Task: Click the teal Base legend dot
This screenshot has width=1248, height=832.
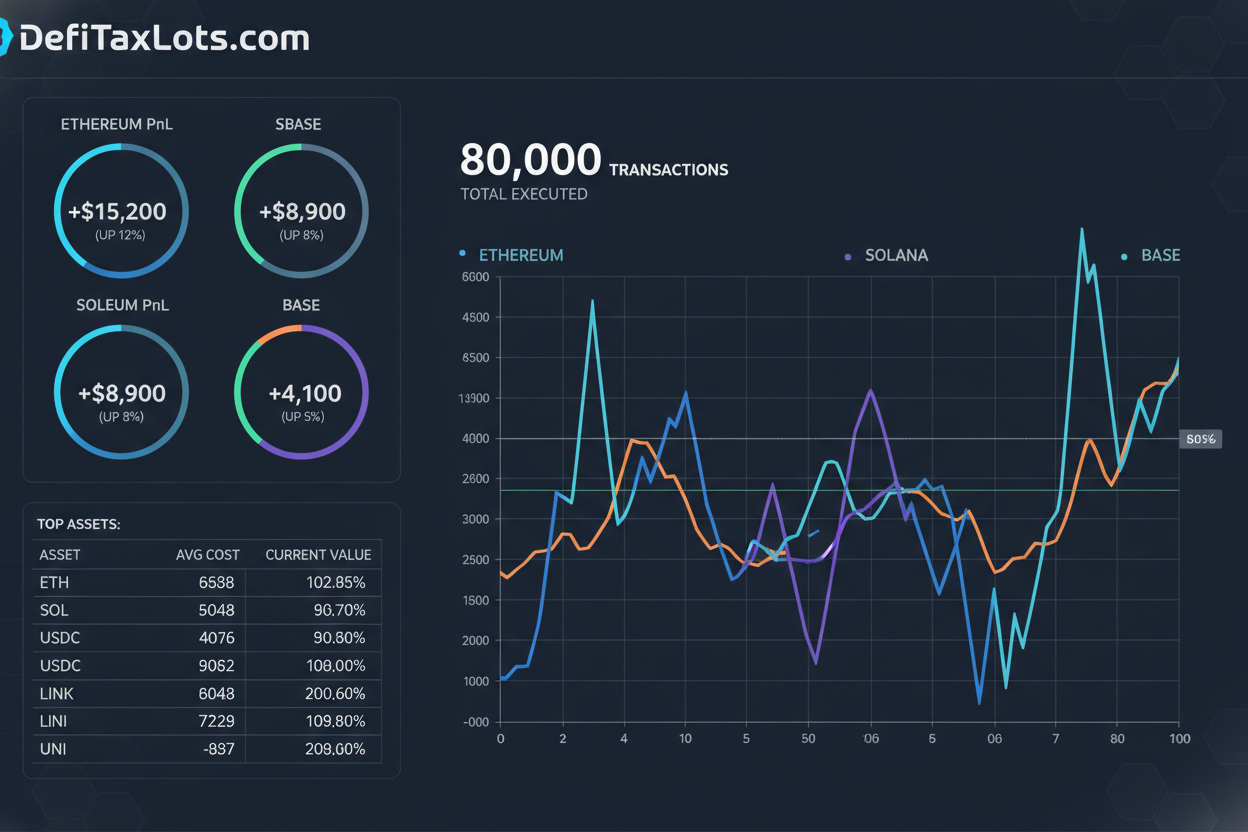Action: [1123, 255]
